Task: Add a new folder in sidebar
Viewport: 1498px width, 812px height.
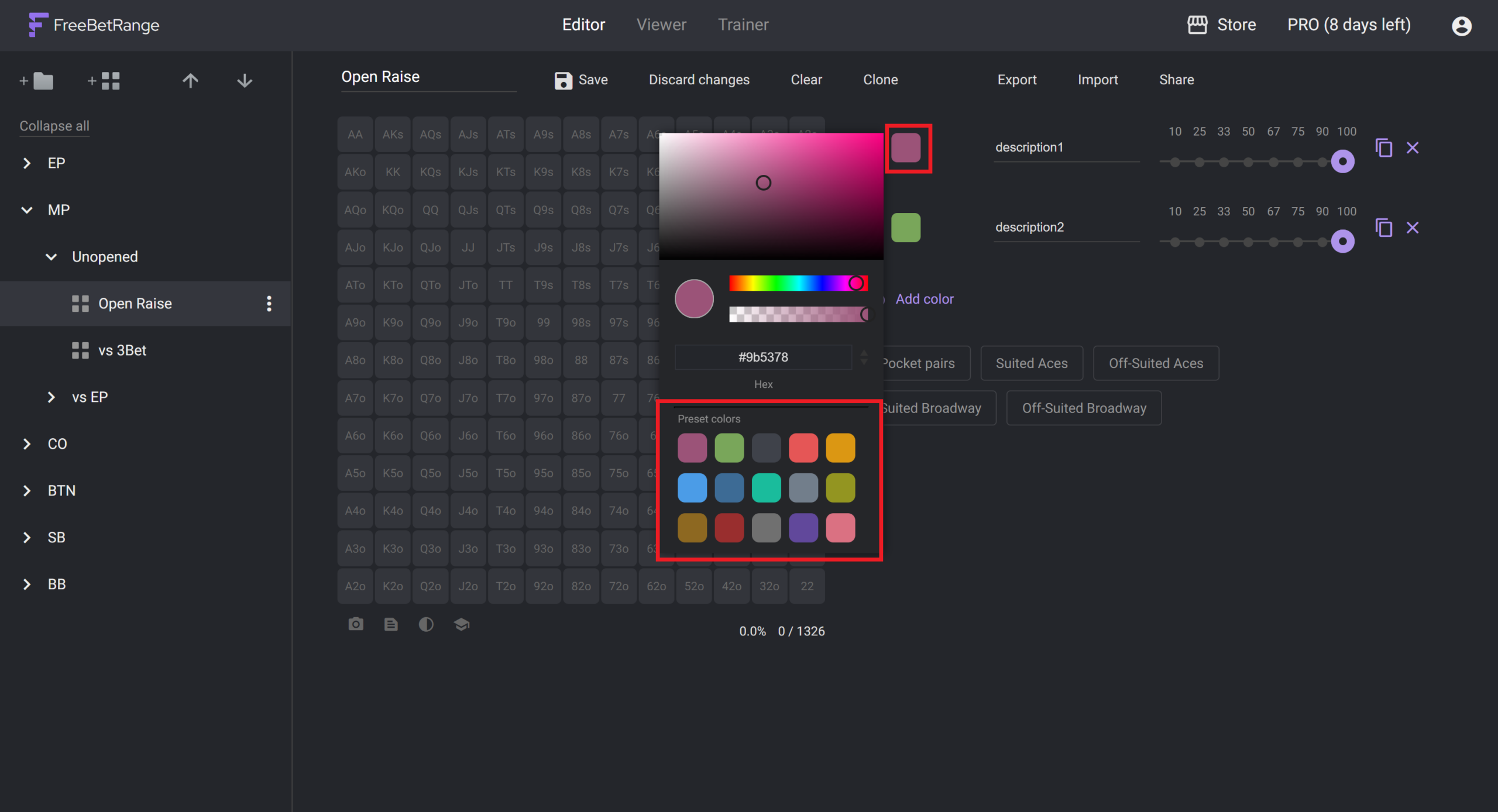Action: (x=36, y=81)
